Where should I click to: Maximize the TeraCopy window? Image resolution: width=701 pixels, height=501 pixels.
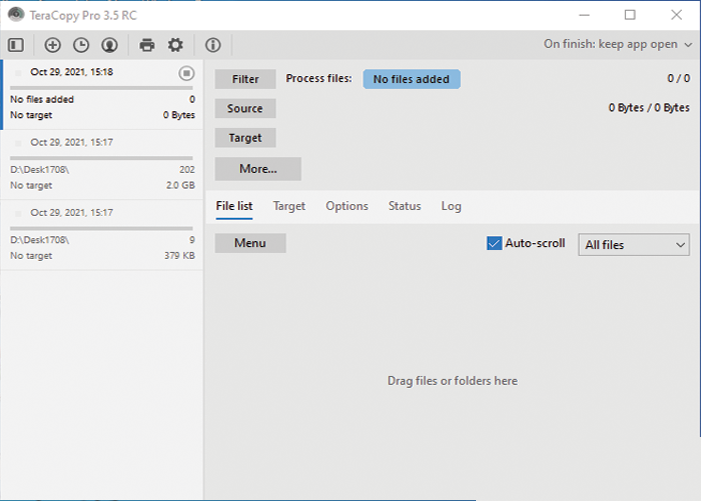[x=630, y=15]
